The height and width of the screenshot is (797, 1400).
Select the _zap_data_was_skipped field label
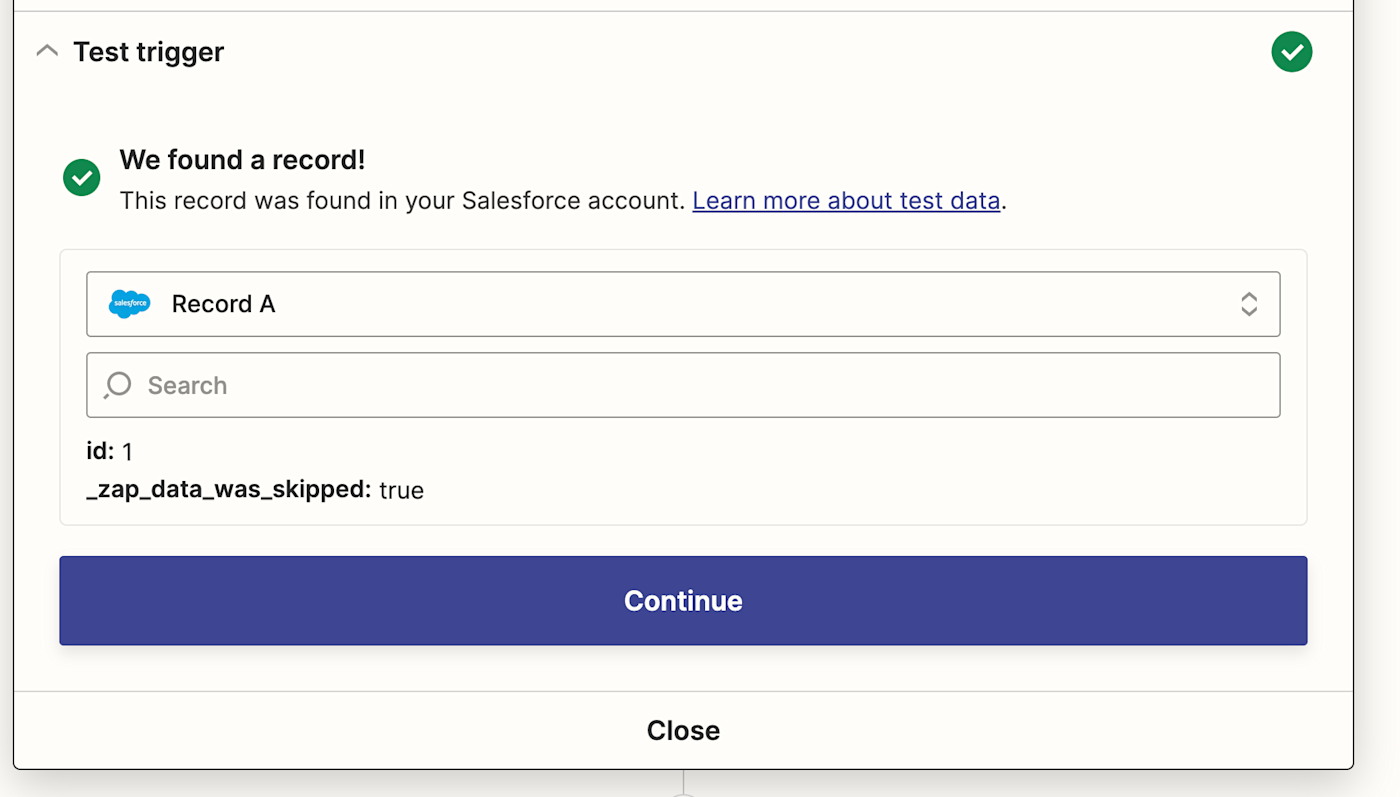pyautogui.click(x=229, y=489)
